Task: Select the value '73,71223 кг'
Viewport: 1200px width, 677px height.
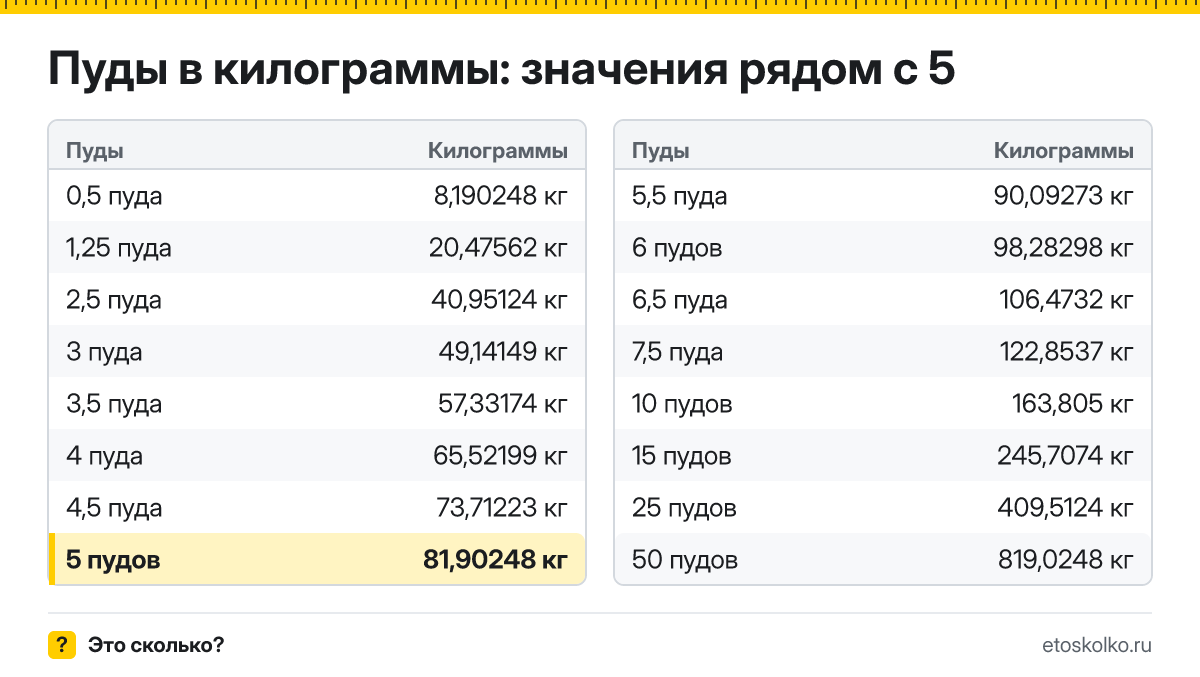Action: click(501, 508)
